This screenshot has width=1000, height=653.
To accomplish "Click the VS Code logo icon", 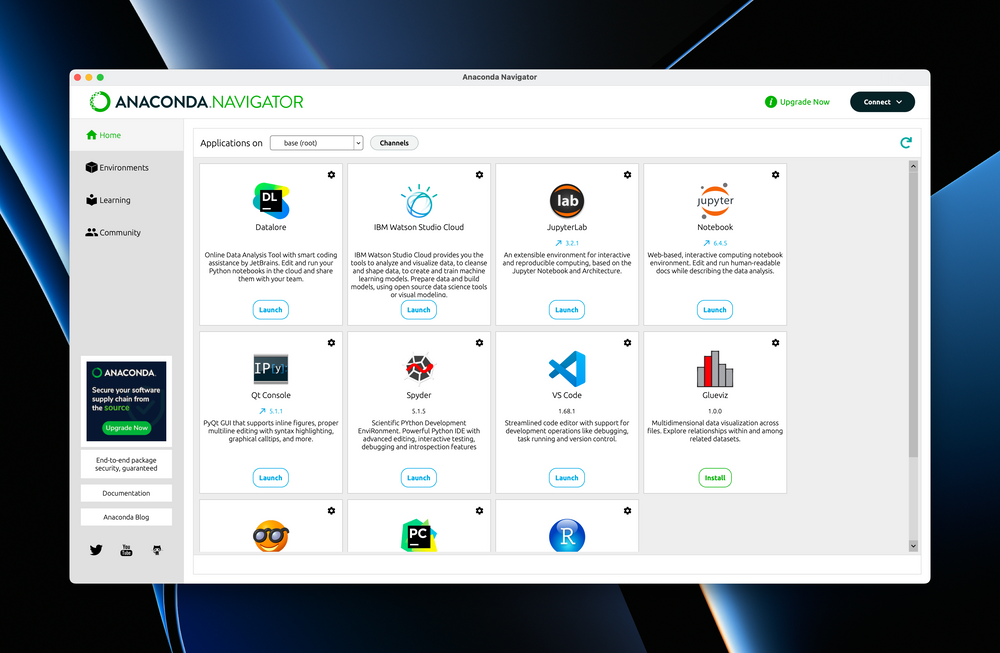I will pyautogui.click(x=567, y=369).
